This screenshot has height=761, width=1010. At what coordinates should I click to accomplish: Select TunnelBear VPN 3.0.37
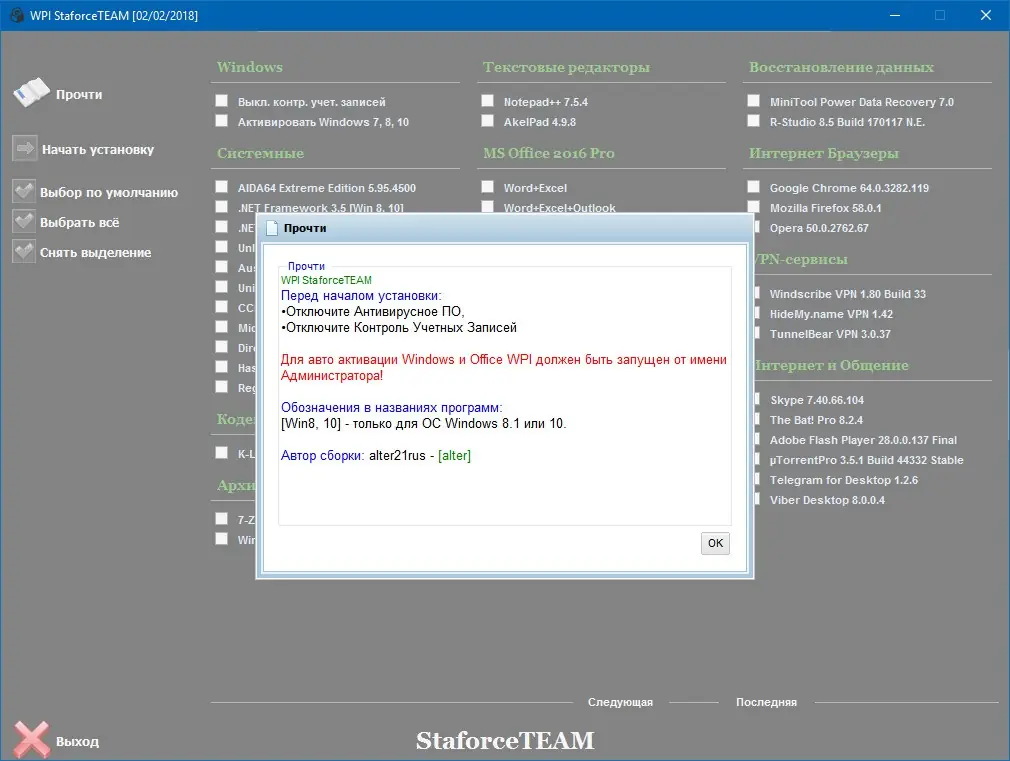[830, 334]
